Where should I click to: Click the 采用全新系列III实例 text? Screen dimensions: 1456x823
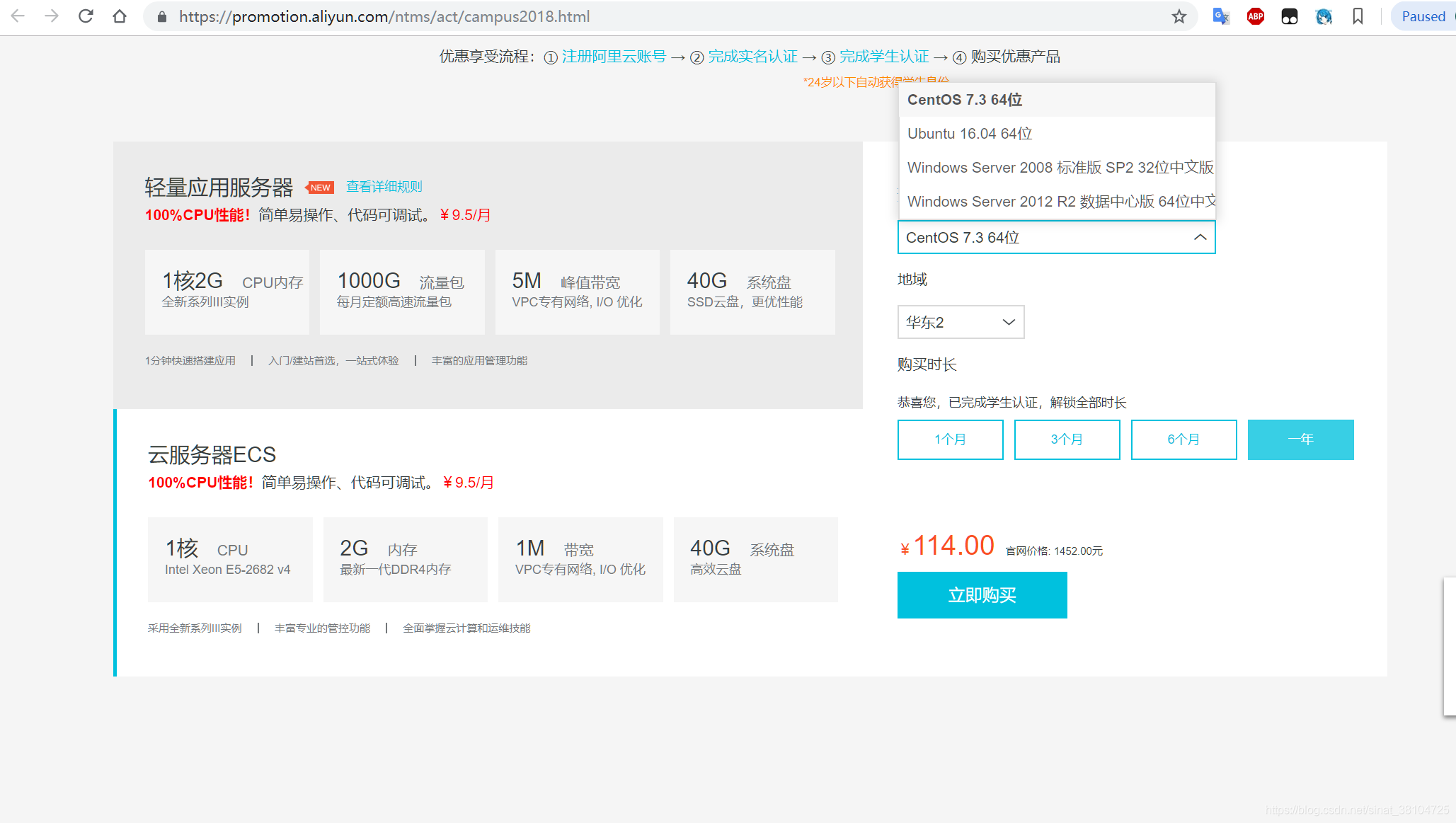(x=195, y=628)
